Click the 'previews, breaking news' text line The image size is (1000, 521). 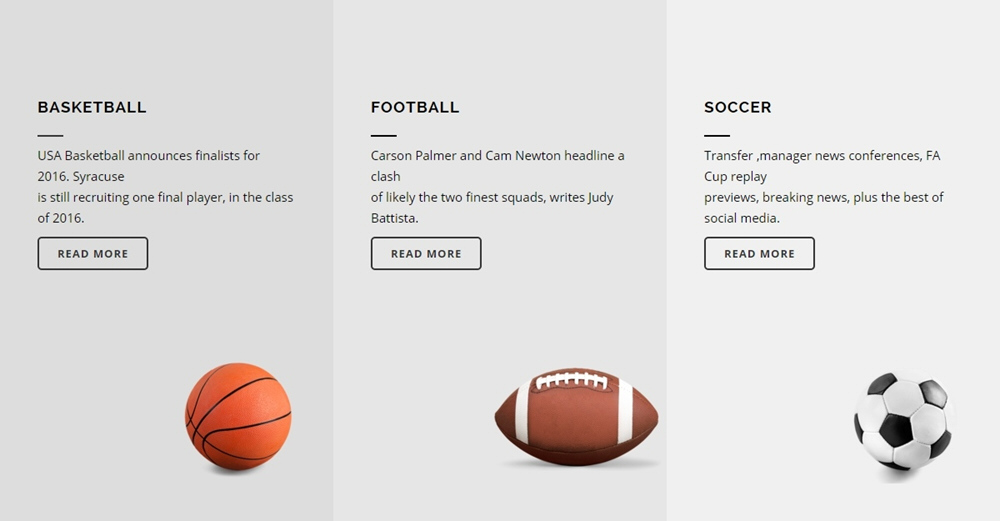823,198
